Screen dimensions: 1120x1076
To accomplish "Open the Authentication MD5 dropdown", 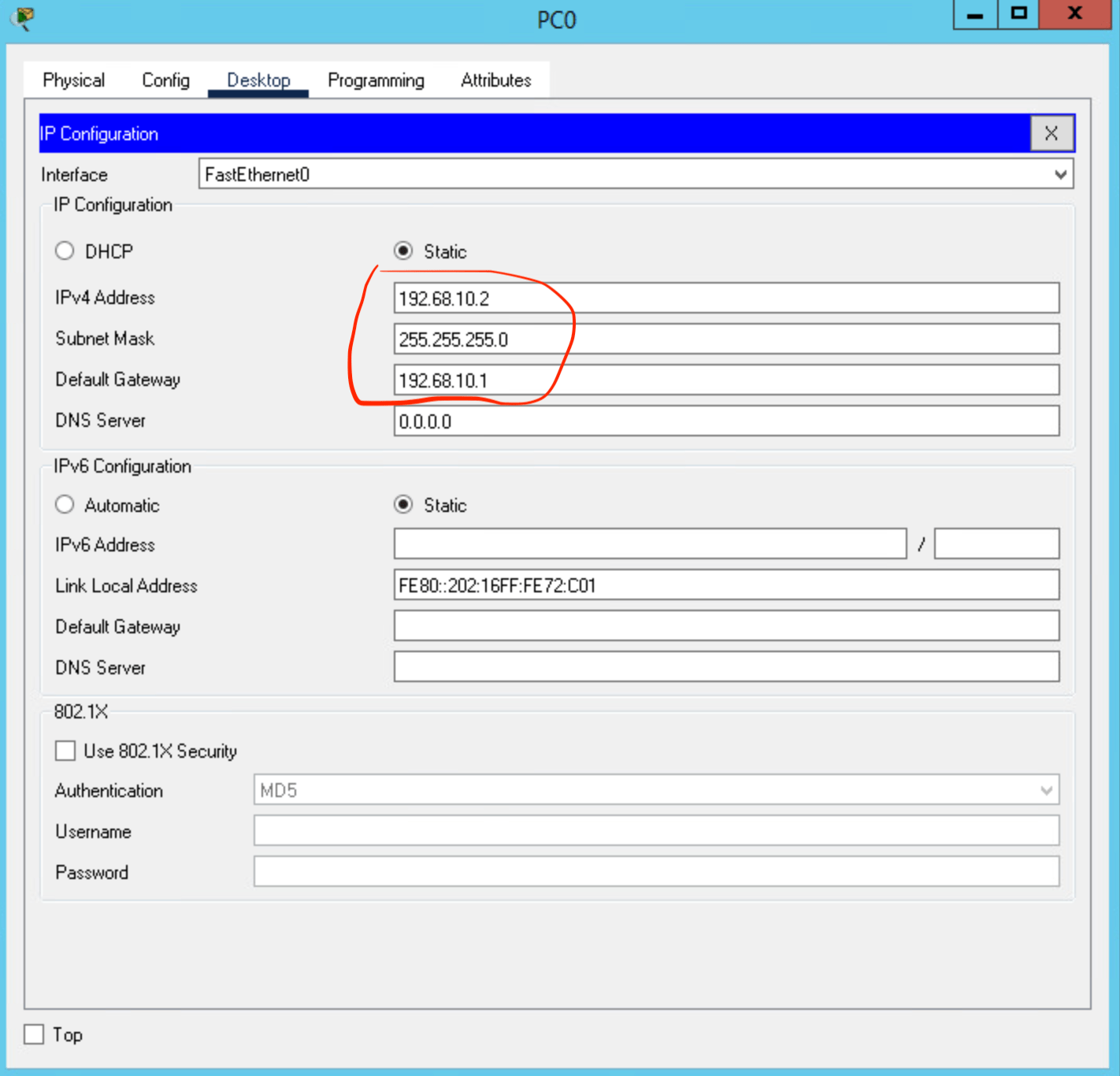I will [656, 790].
